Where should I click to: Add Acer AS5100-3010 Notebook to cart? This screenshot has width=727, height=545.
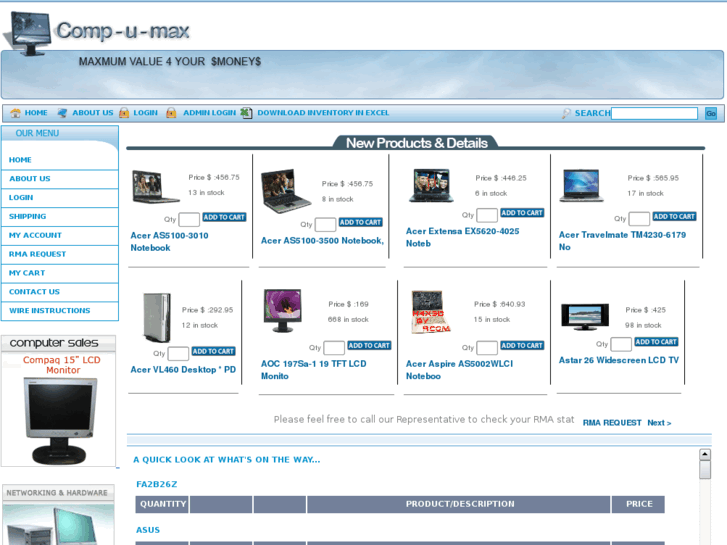224,217
